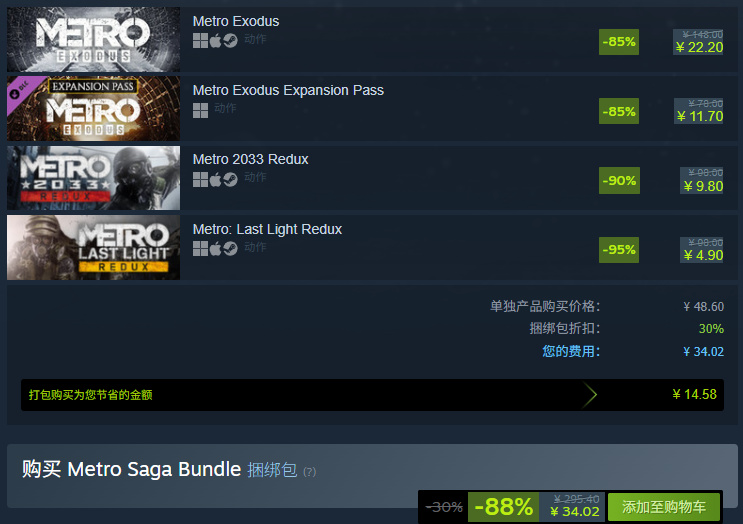Open the Metro 2033 Redux title
Image resolution: width=743 pixels, height=524 pixels.
[x=250, y=159]
